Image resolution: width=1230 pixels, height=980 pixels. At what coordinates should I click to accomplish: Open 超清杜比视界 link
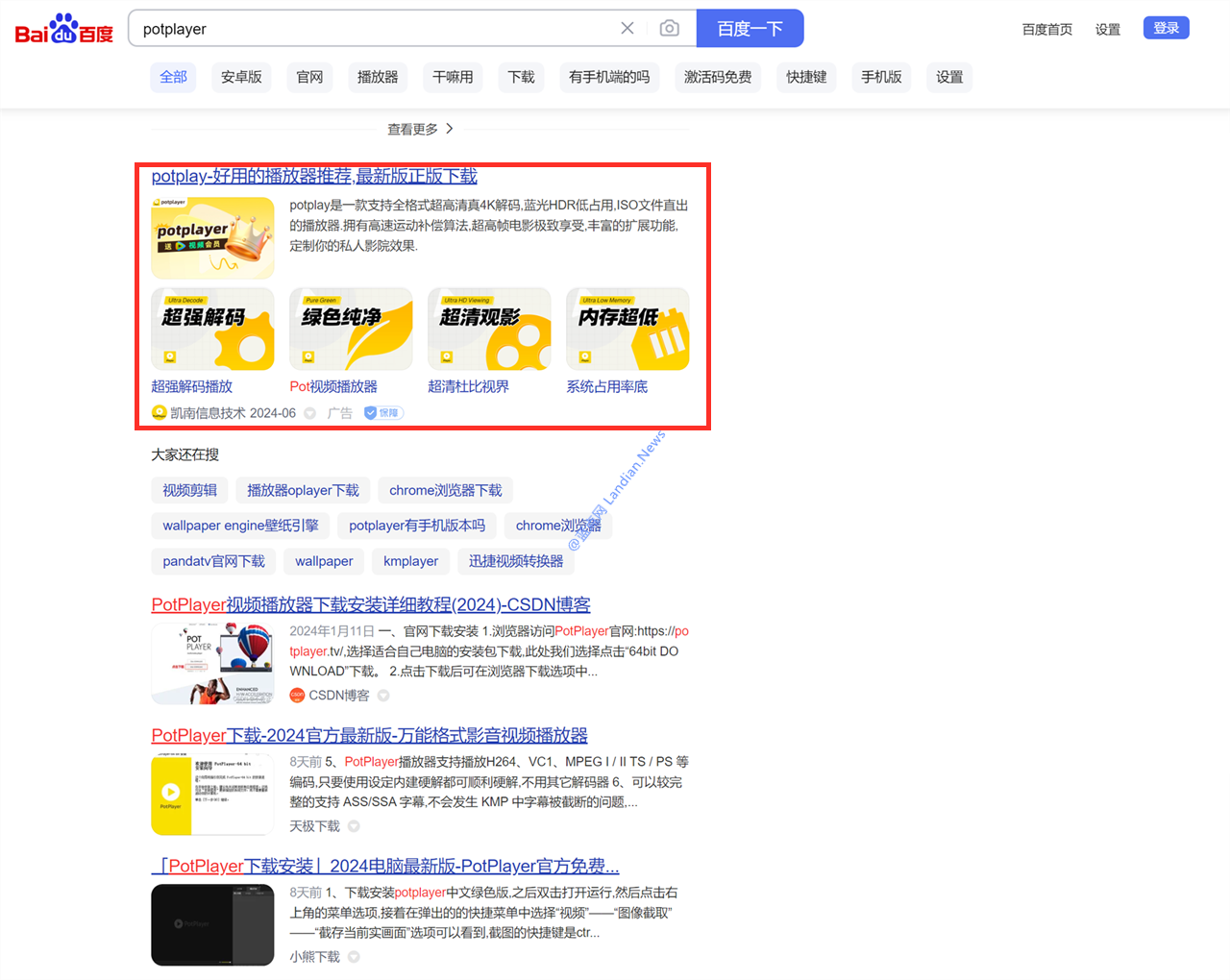[x=468, y=386]
